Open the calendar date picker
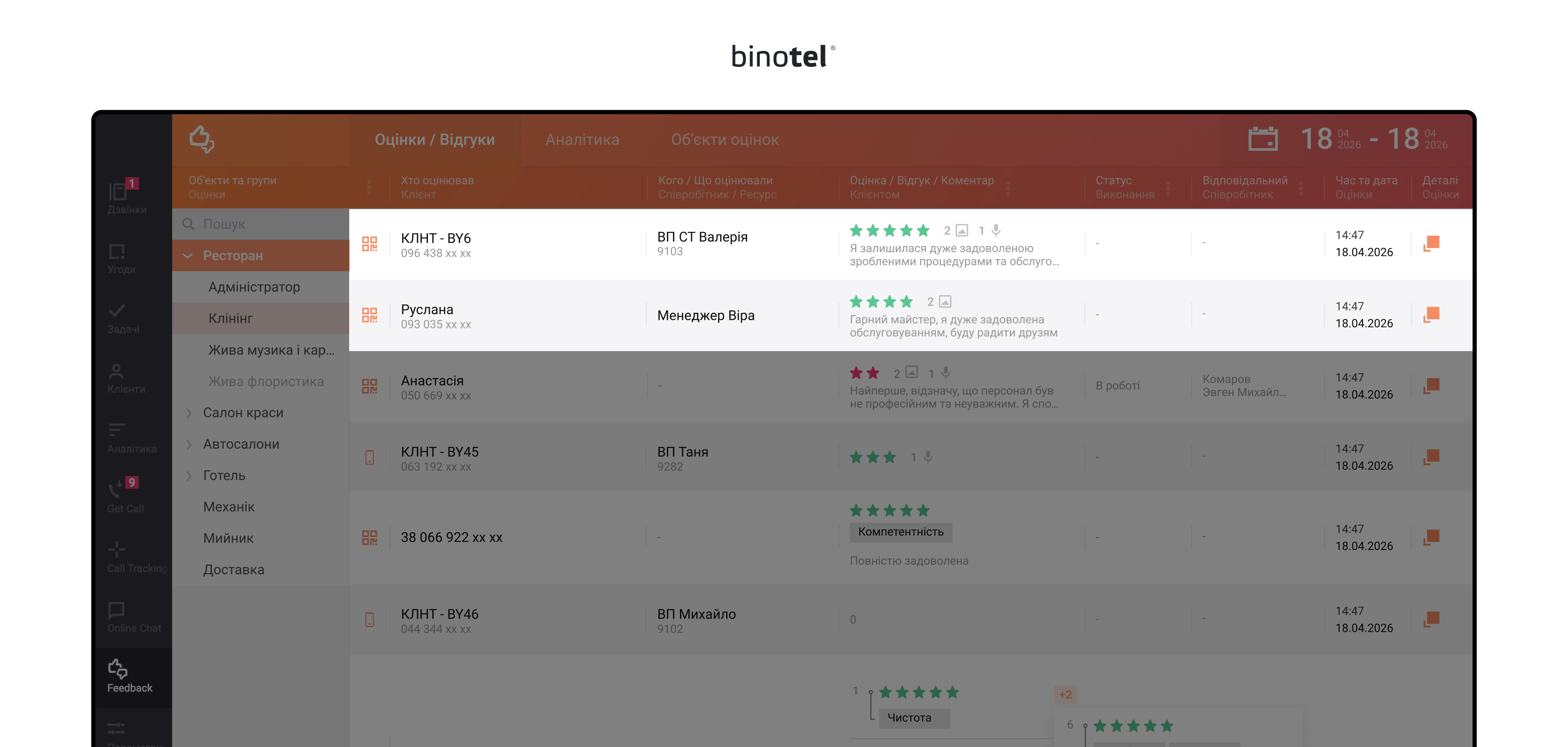 1264,139
